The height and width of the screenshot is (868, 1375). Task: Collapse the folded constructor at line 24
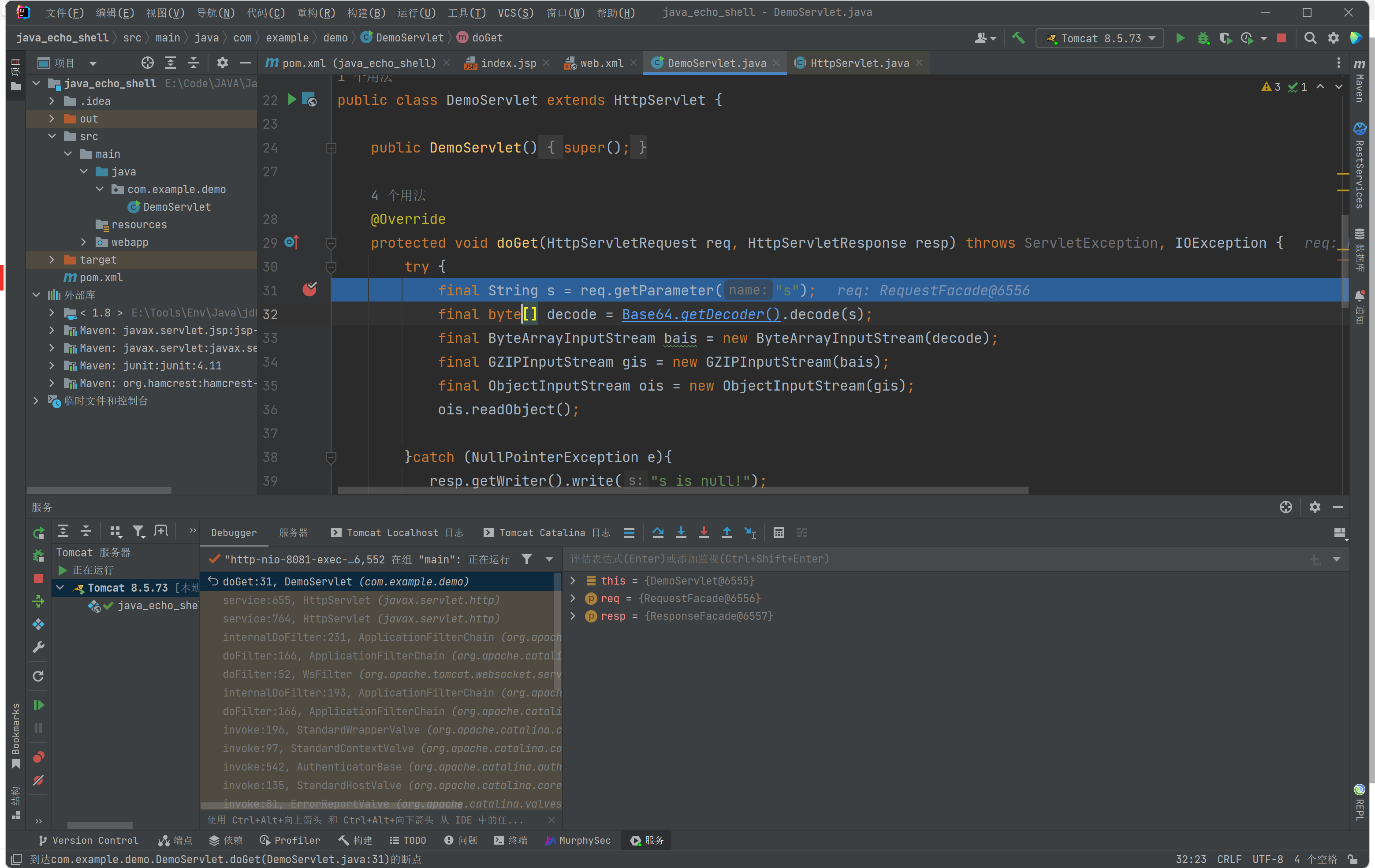click(331, 148)
